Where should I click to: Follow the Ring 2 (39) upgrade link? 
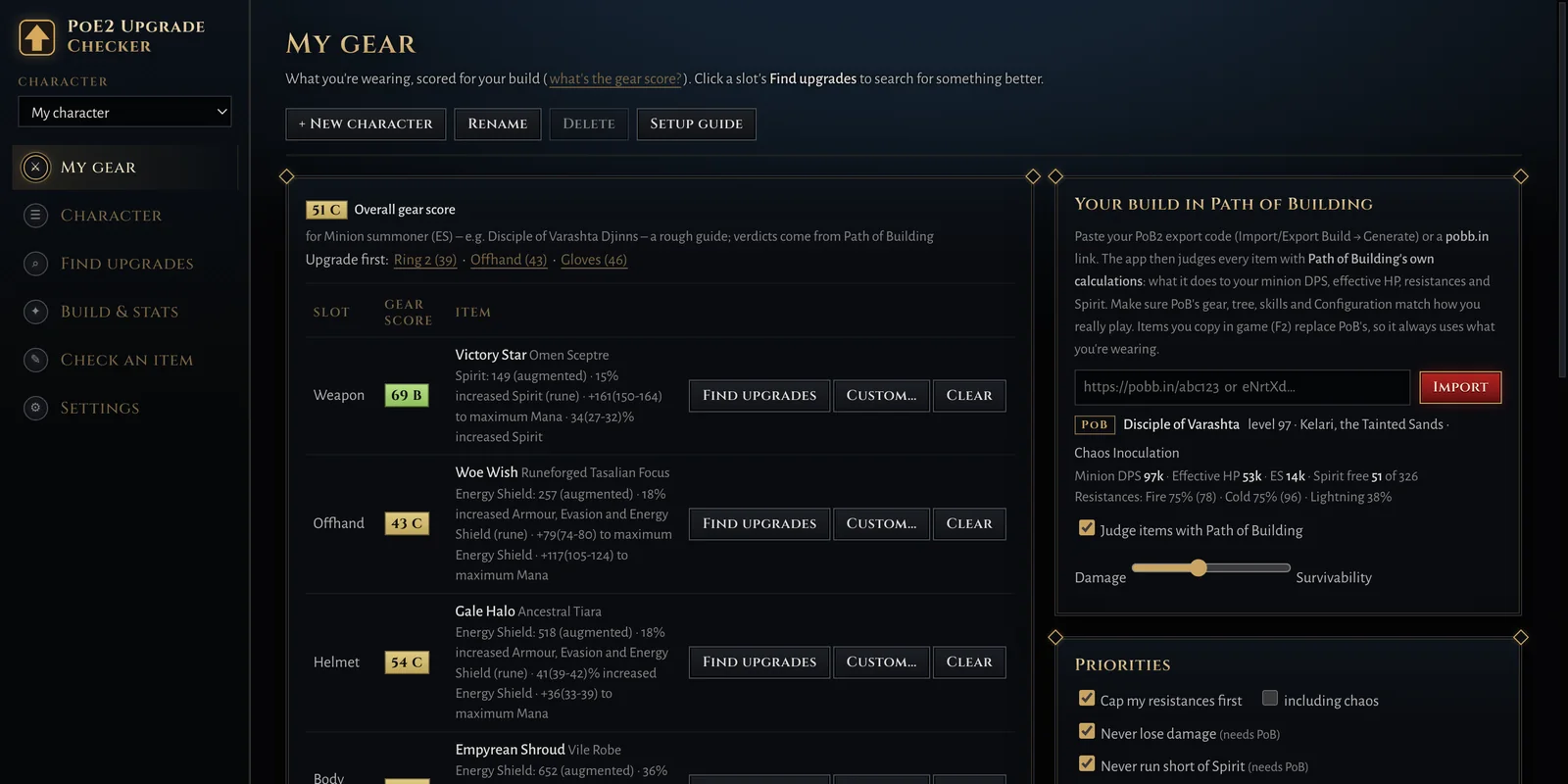[425, 260]
